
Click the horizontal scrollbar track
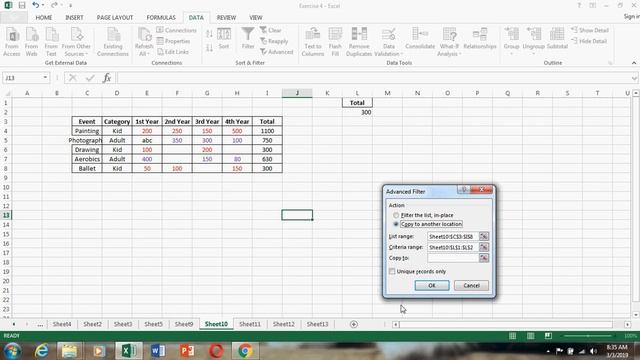click(506, 324)
